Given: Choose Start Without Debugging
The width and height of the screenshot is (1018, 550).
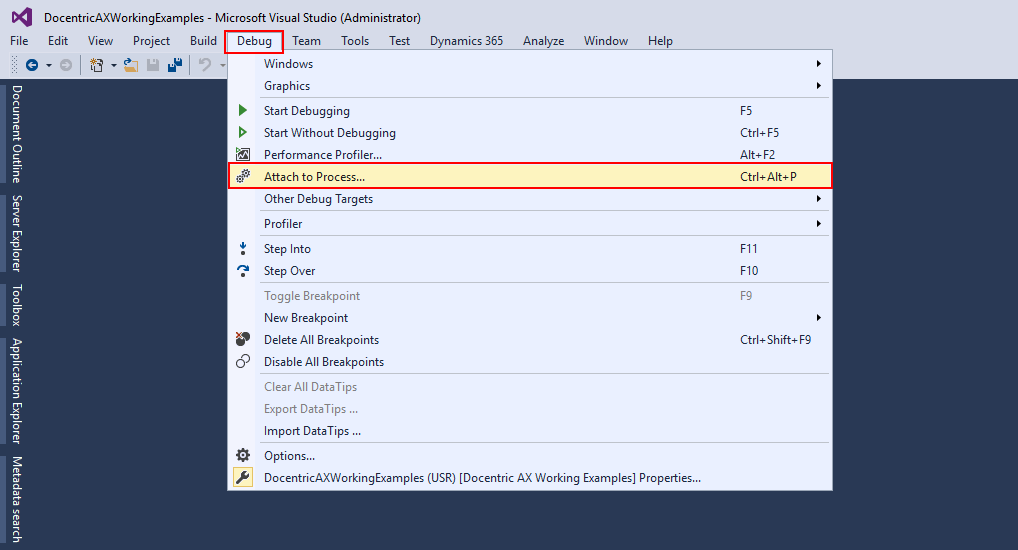Looking at the screenshot, I should (530, 132).
